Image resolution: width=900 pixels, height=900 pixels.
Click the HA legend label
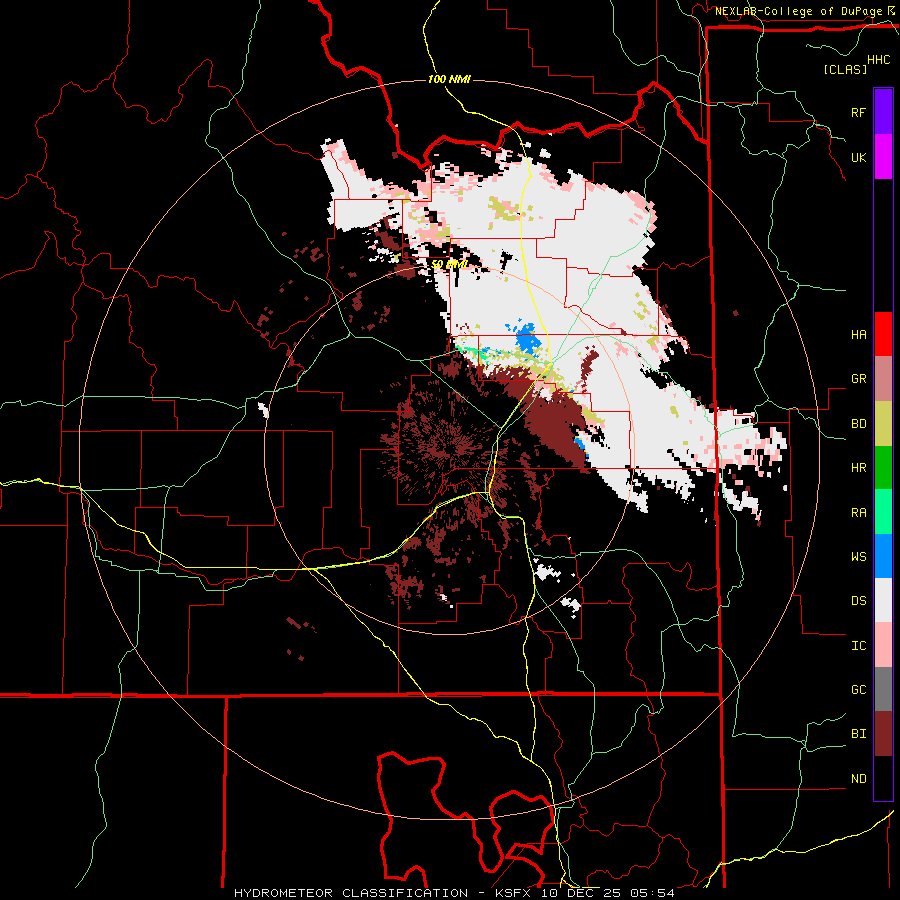(x=858, y=334)
